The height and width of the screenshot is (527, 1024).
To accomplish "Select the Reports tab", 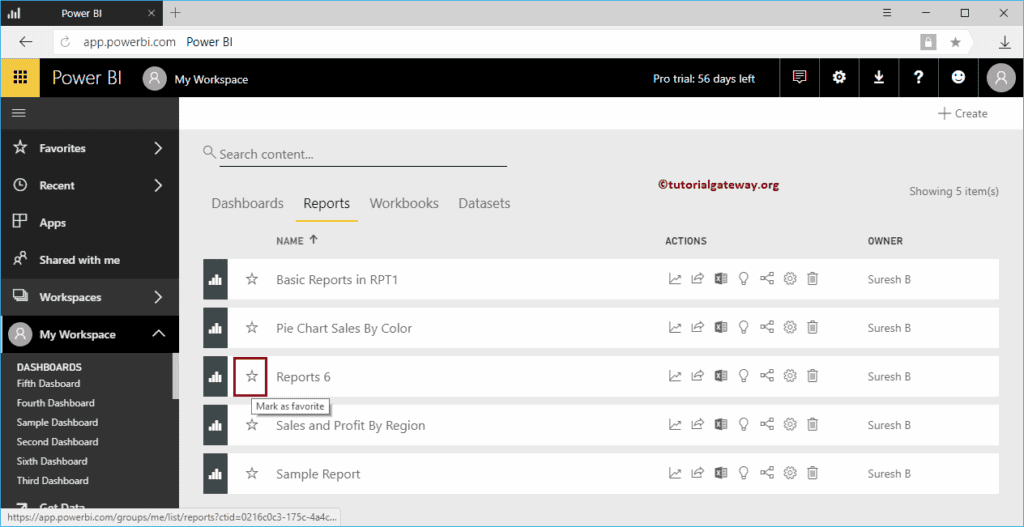I will (327, 203).
